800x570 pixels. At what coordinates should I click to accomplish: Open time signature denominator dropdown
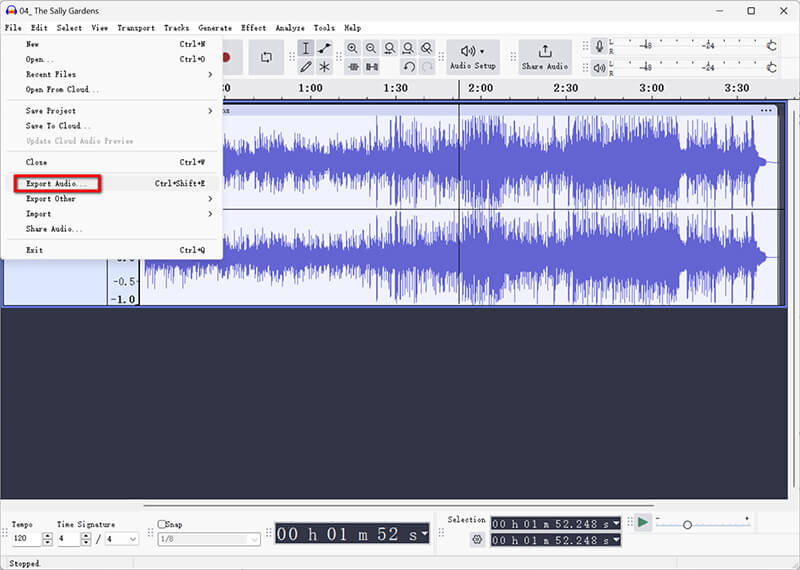point(133,539)
